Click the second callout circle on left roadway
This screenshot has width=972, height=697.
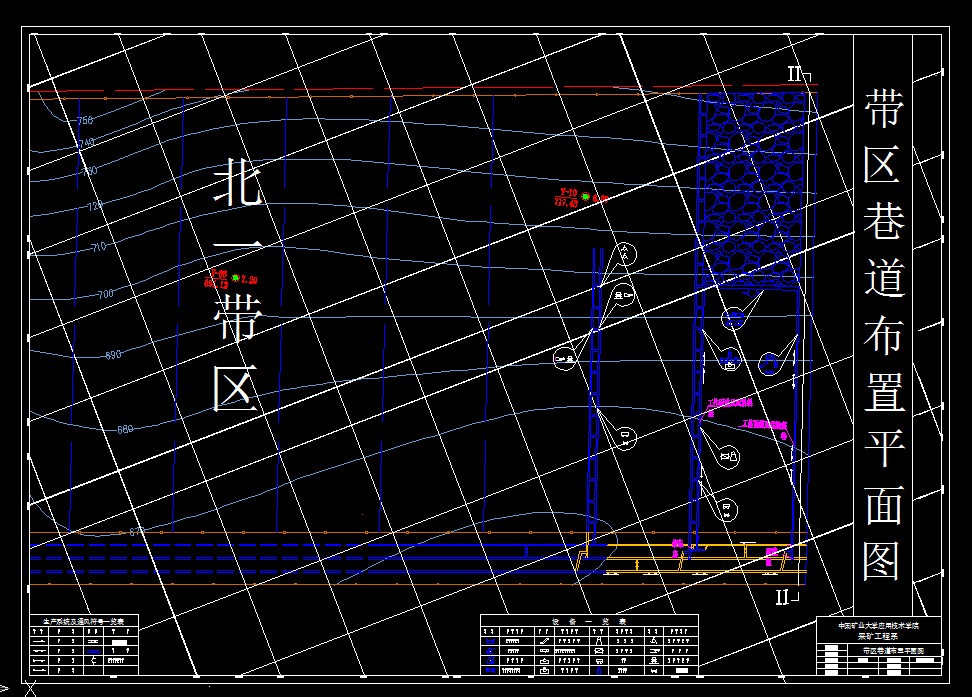(625, 295)
